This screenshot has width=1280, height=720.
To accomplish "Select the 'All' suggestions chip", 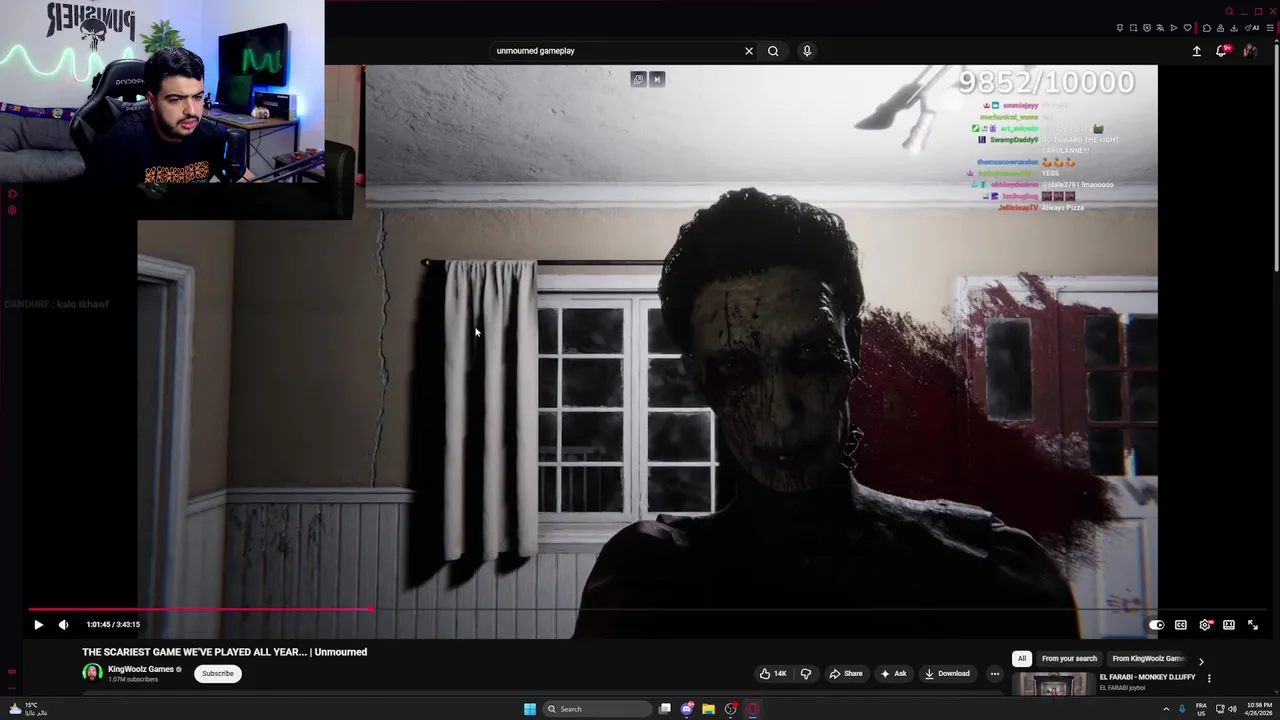I will 1021,659.
